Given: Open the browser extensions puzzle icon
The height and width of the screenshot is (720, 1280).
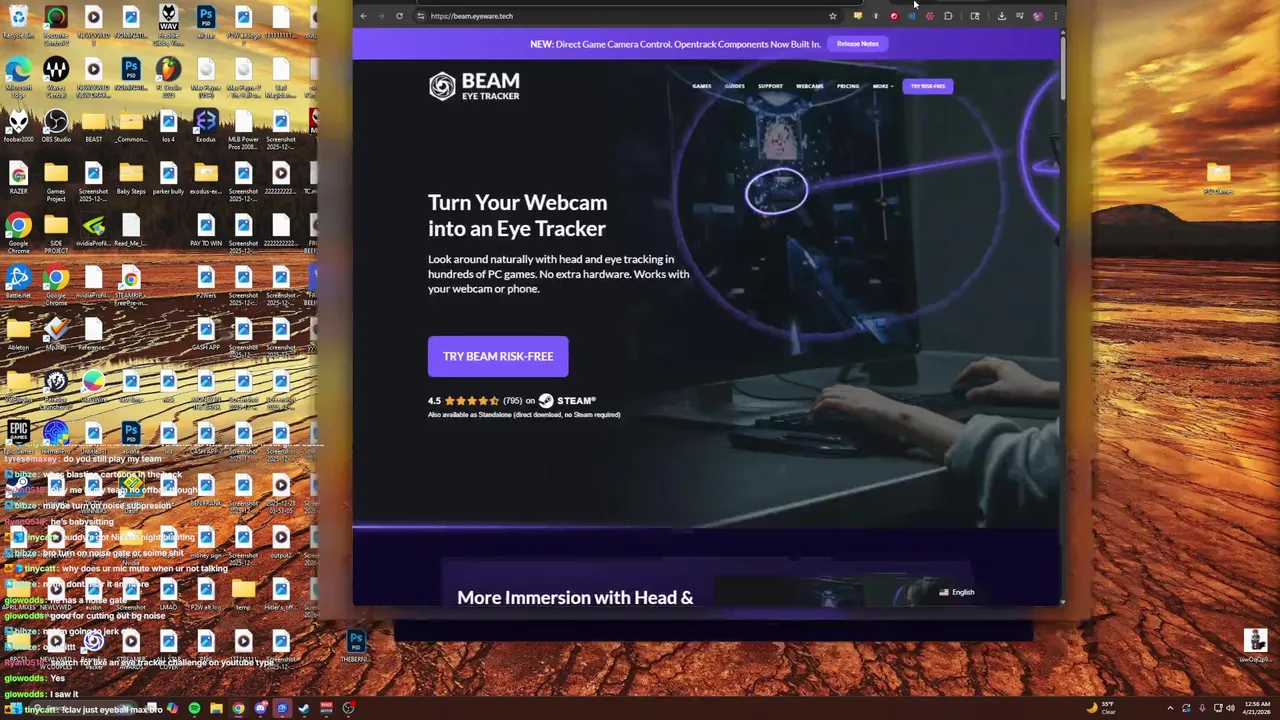Looking at the screenshot, I should pos(948,16).
